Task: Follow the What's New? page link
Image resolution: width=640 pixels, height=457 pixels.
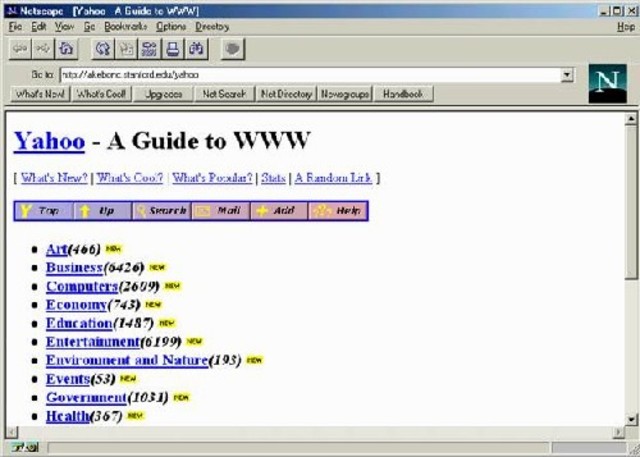Action: 54,178
